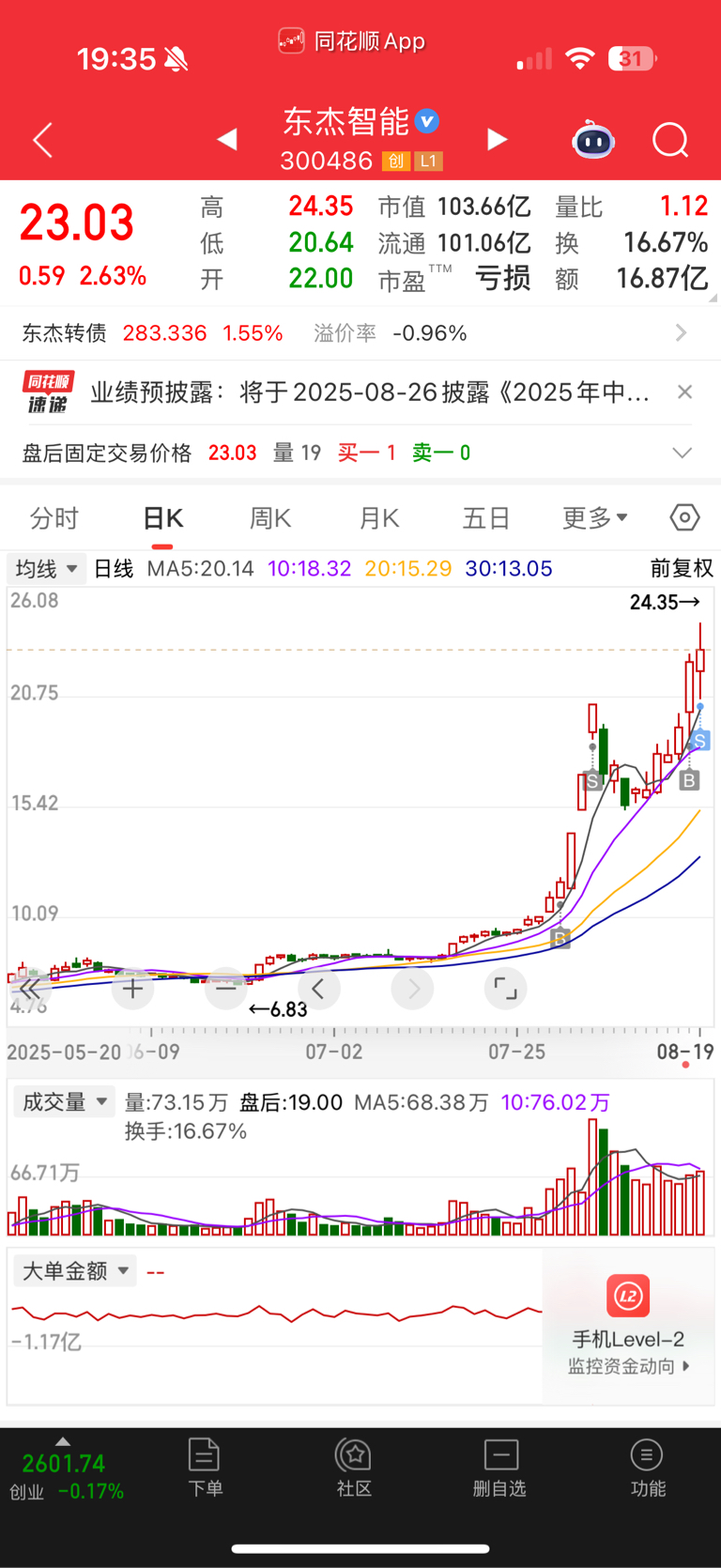Tap the home indicator bar

[360, 1548]
